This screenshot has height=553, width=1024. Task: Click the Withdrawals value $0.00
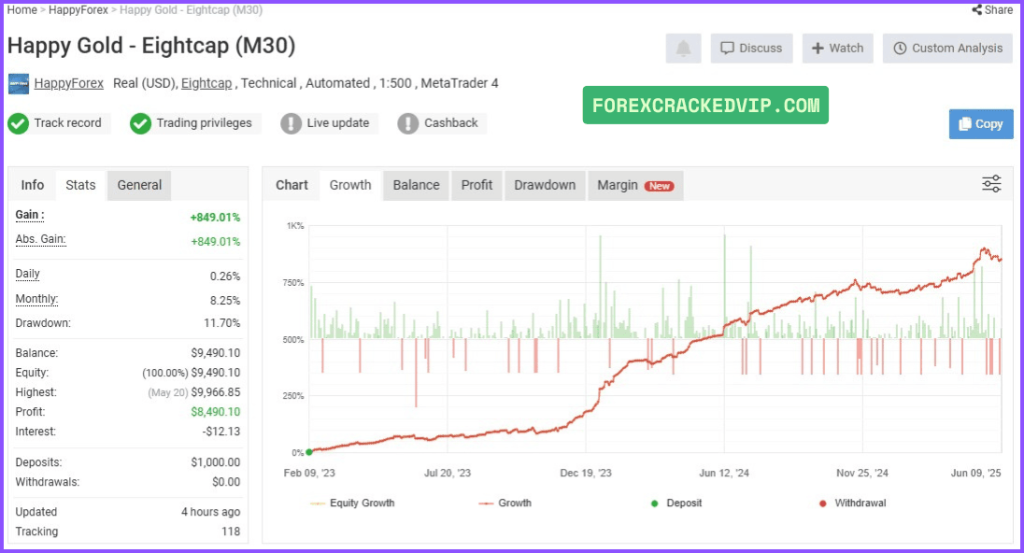(226, 482)
